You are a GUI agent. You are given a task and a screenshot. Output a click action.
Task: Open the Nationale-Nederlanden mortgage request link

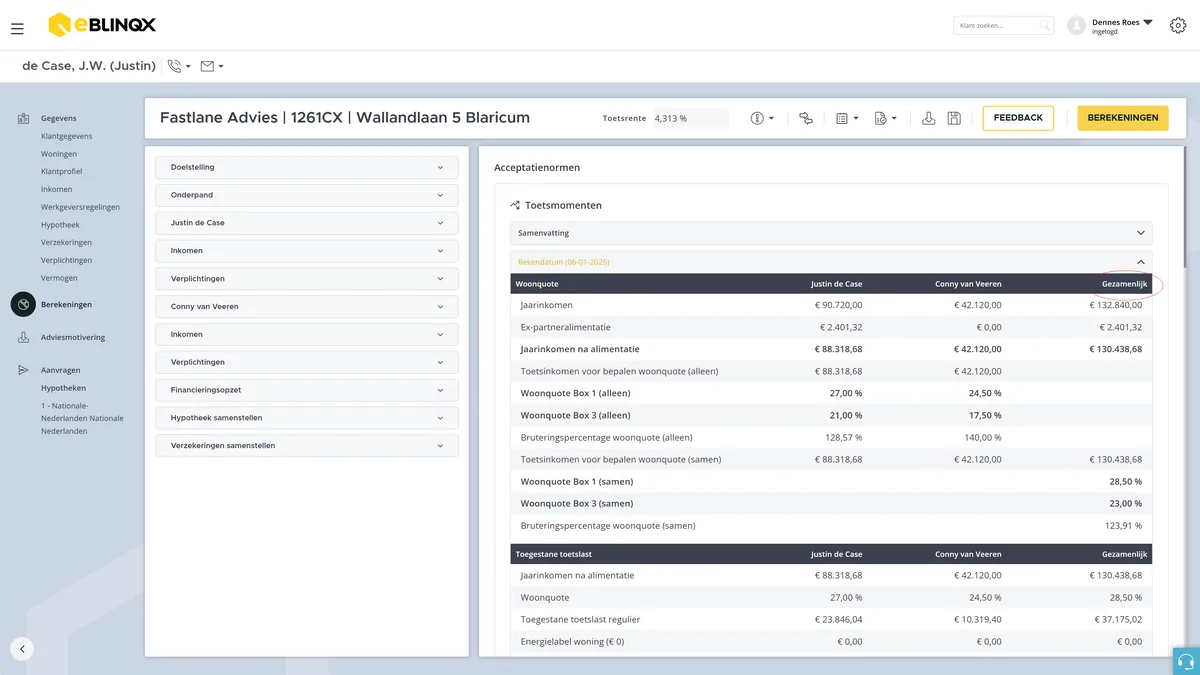(82, 418)
